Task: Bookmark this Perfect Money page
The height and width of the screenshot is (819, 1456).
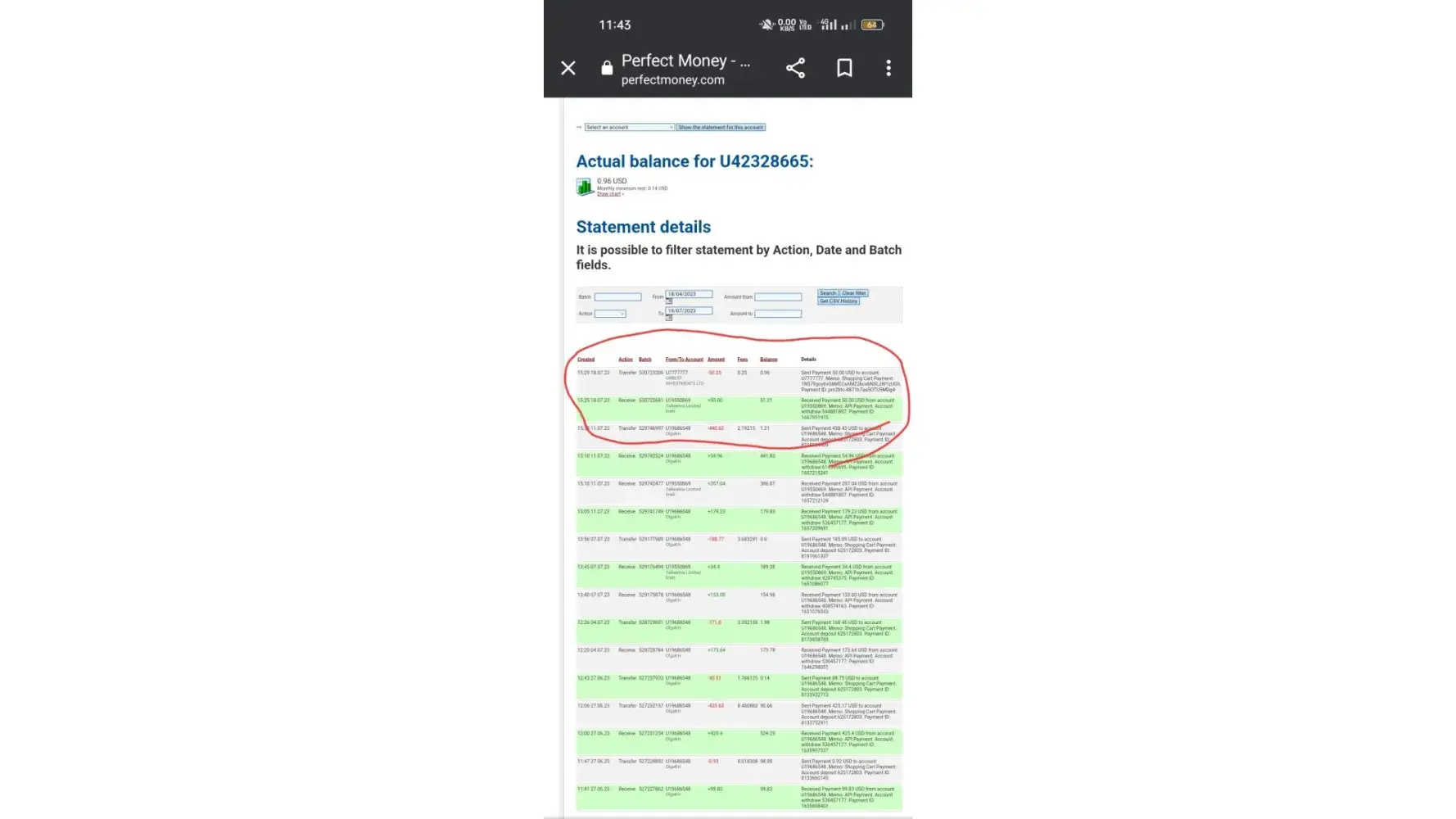Action: tap(844, 68)
